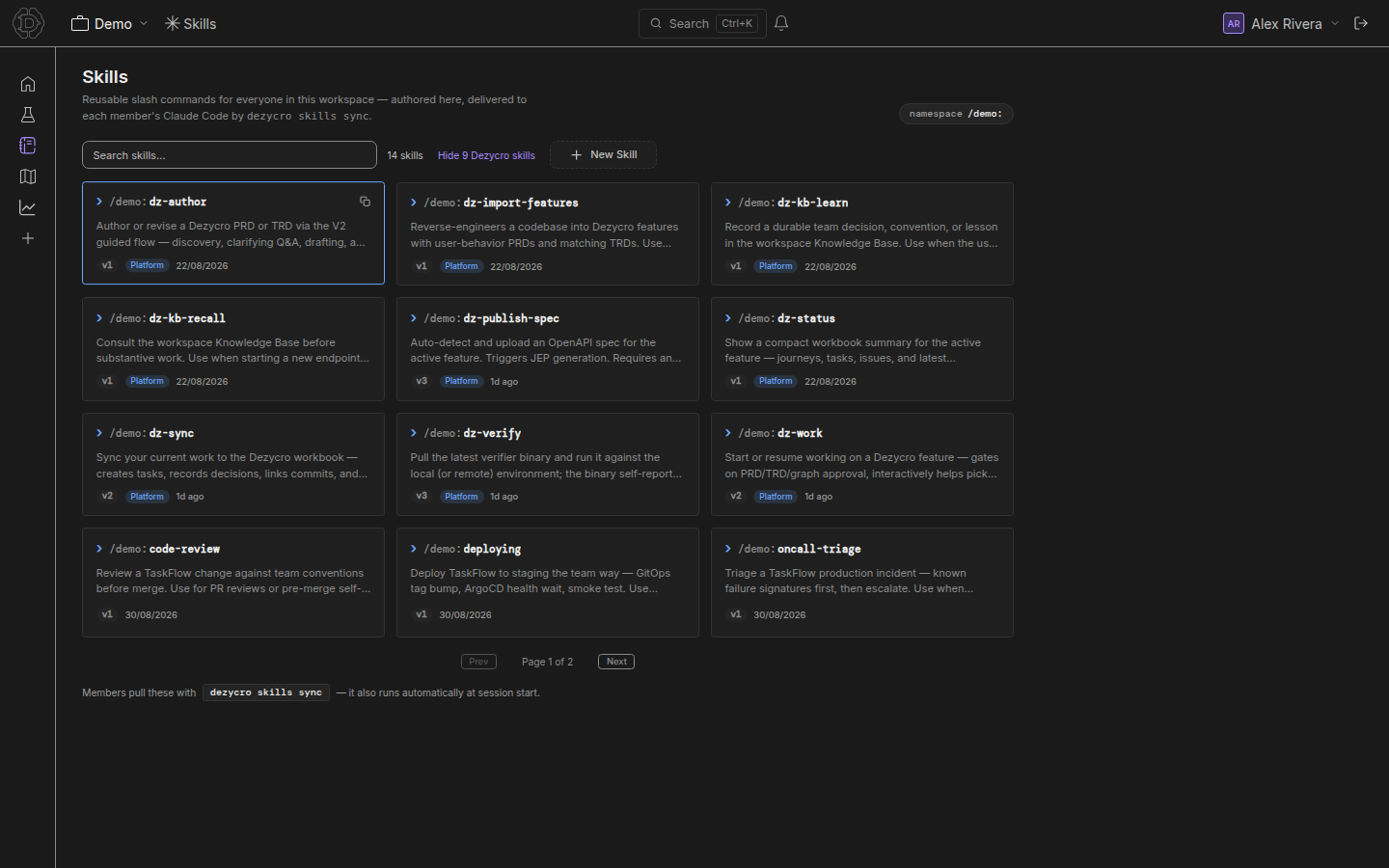
Task: Click the namespace /demo: badge
Action: 956,114
